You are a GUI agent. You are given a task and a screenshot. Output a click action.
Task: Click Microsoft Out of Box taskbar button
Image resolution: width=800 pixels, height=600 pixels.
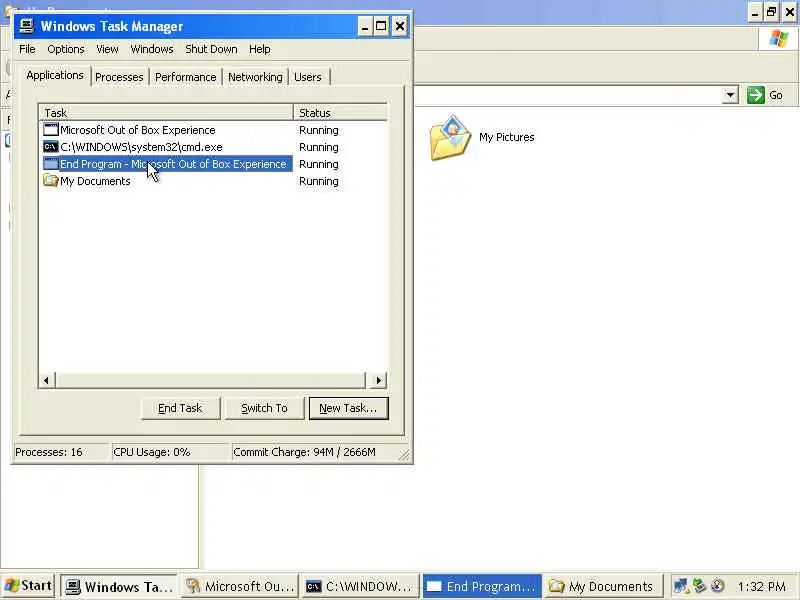240,587
